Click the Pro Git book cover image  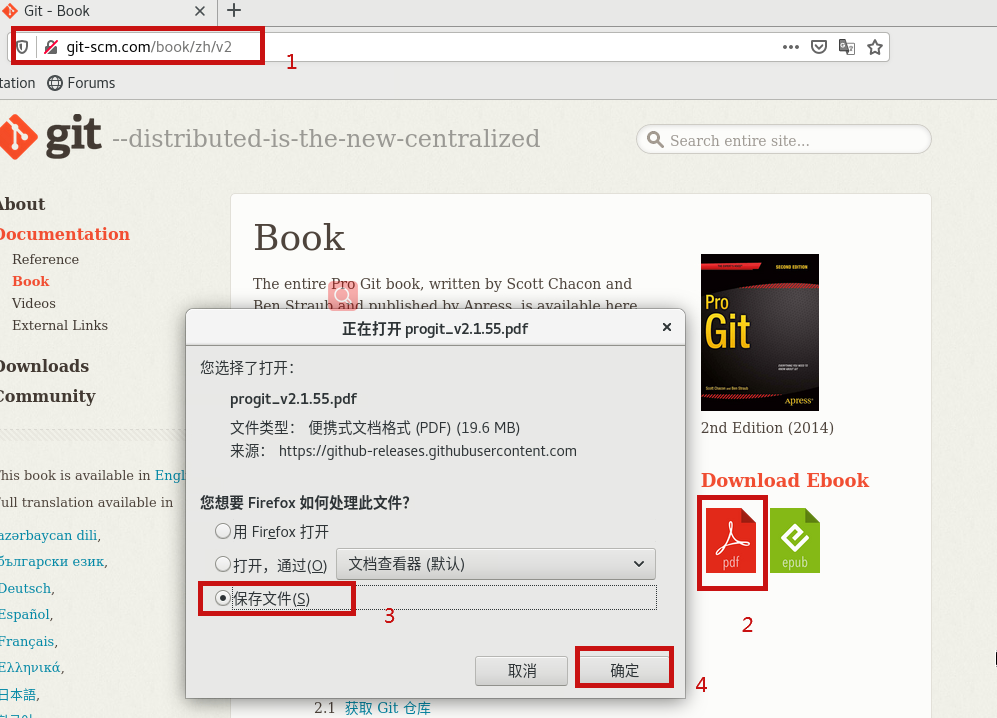pyautogui.click(x=760, y=333)
